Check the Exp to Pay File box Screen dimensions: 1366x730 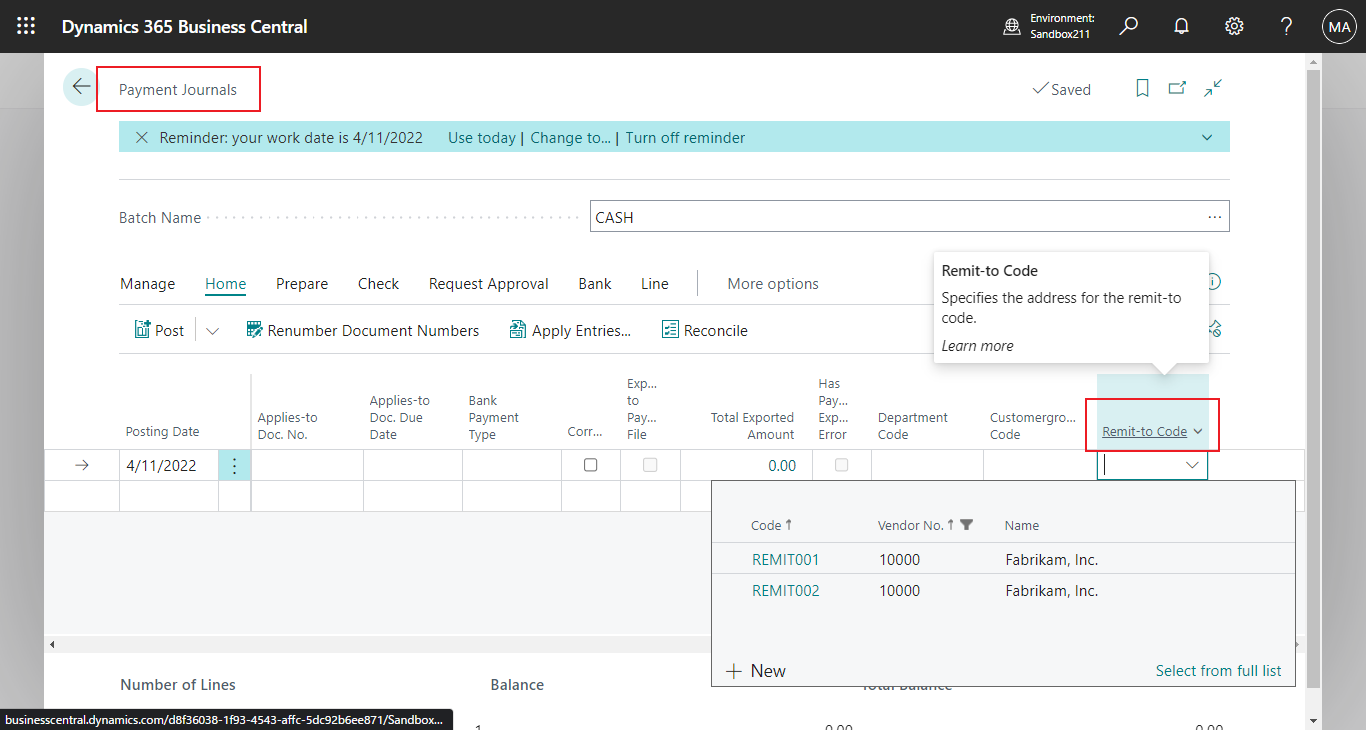click(650, 464)
